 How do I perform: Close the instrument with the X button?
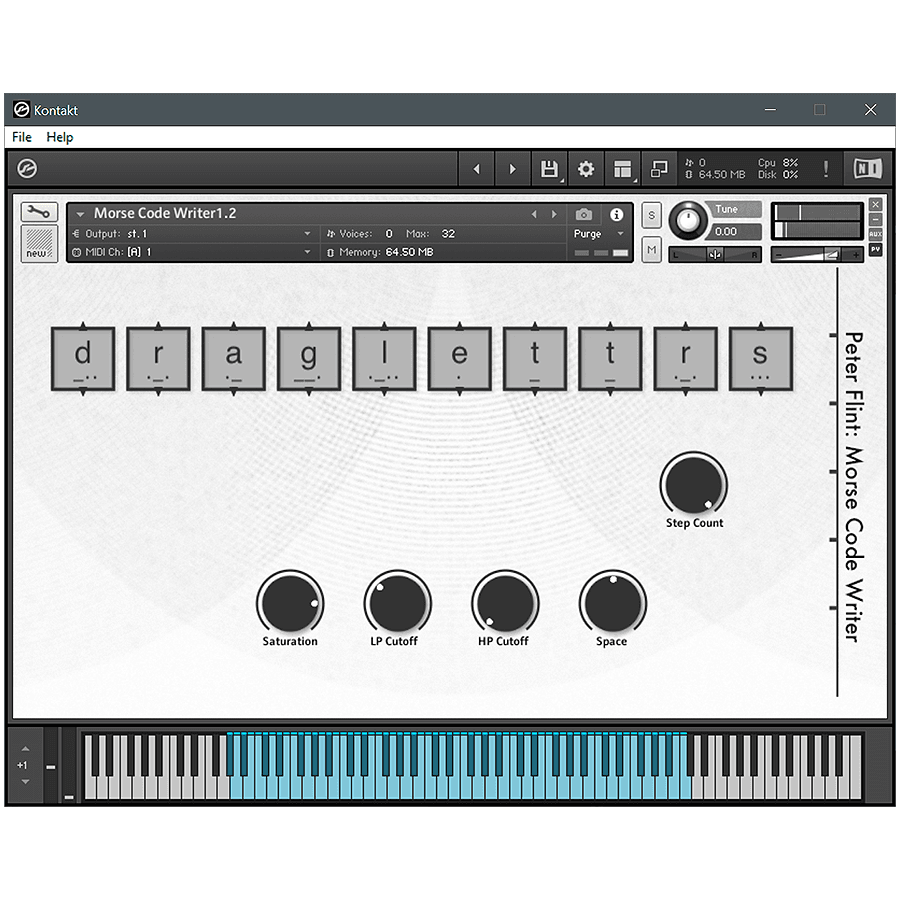[875, 204]
